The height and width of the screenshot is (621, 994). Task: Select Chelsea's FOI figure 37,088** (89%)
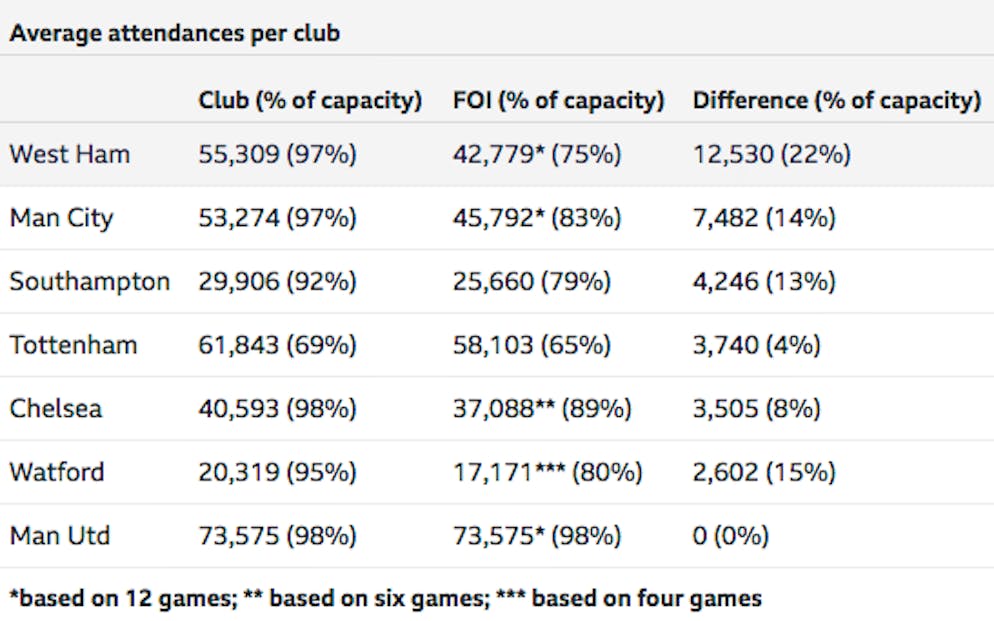coord(541,408)
